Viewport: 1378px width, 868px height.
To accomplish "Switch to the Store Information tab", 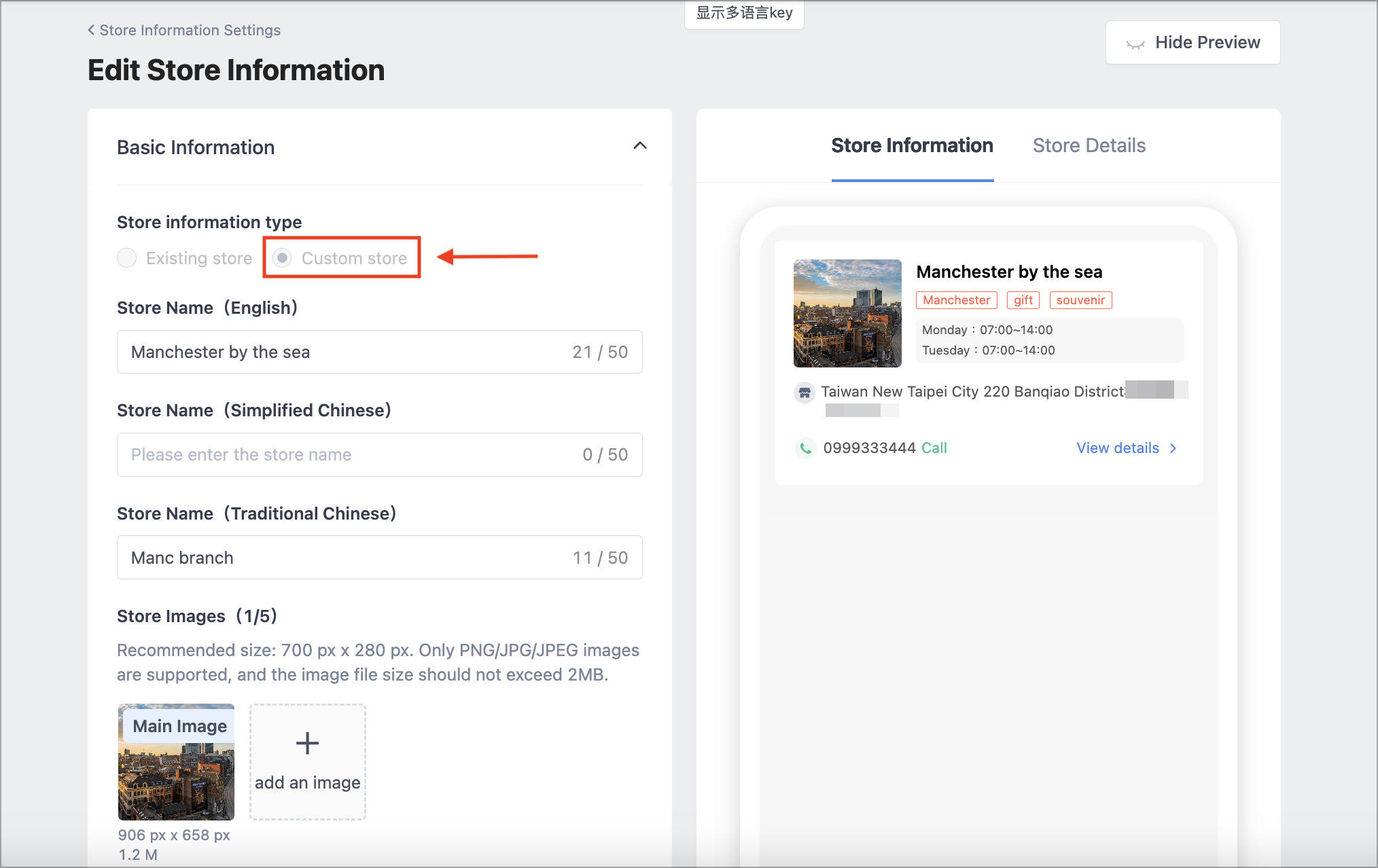I will tap(912, 145).
